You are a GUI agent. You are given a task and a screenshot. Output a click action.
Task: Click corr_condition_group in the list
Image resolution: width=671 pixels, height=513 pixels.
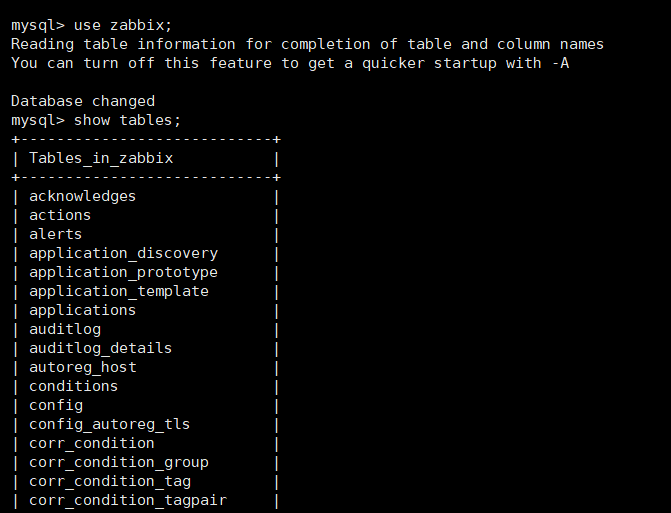coord(119,463)
